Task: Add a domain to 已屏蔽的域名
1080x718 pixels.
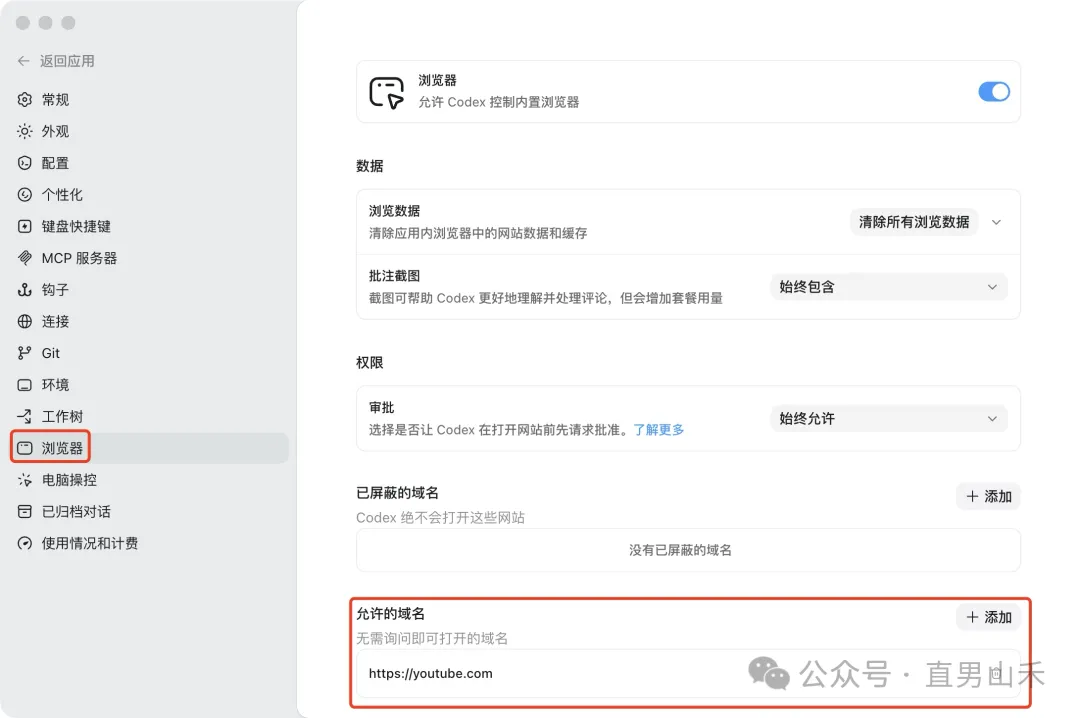Action: click(x=988, y=496)
